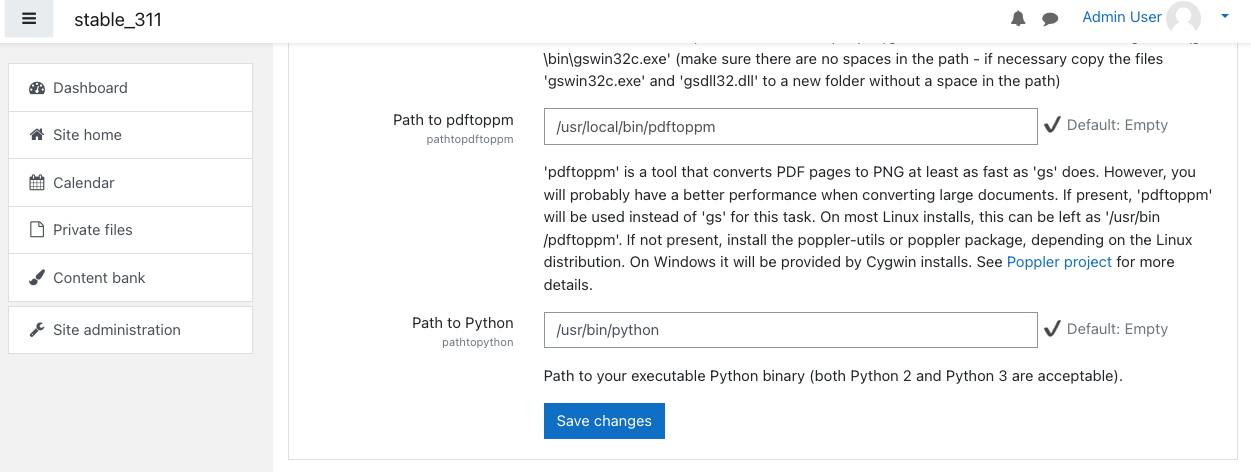
Task: Click the Content bank paintbrush icon
Action: 37,278
